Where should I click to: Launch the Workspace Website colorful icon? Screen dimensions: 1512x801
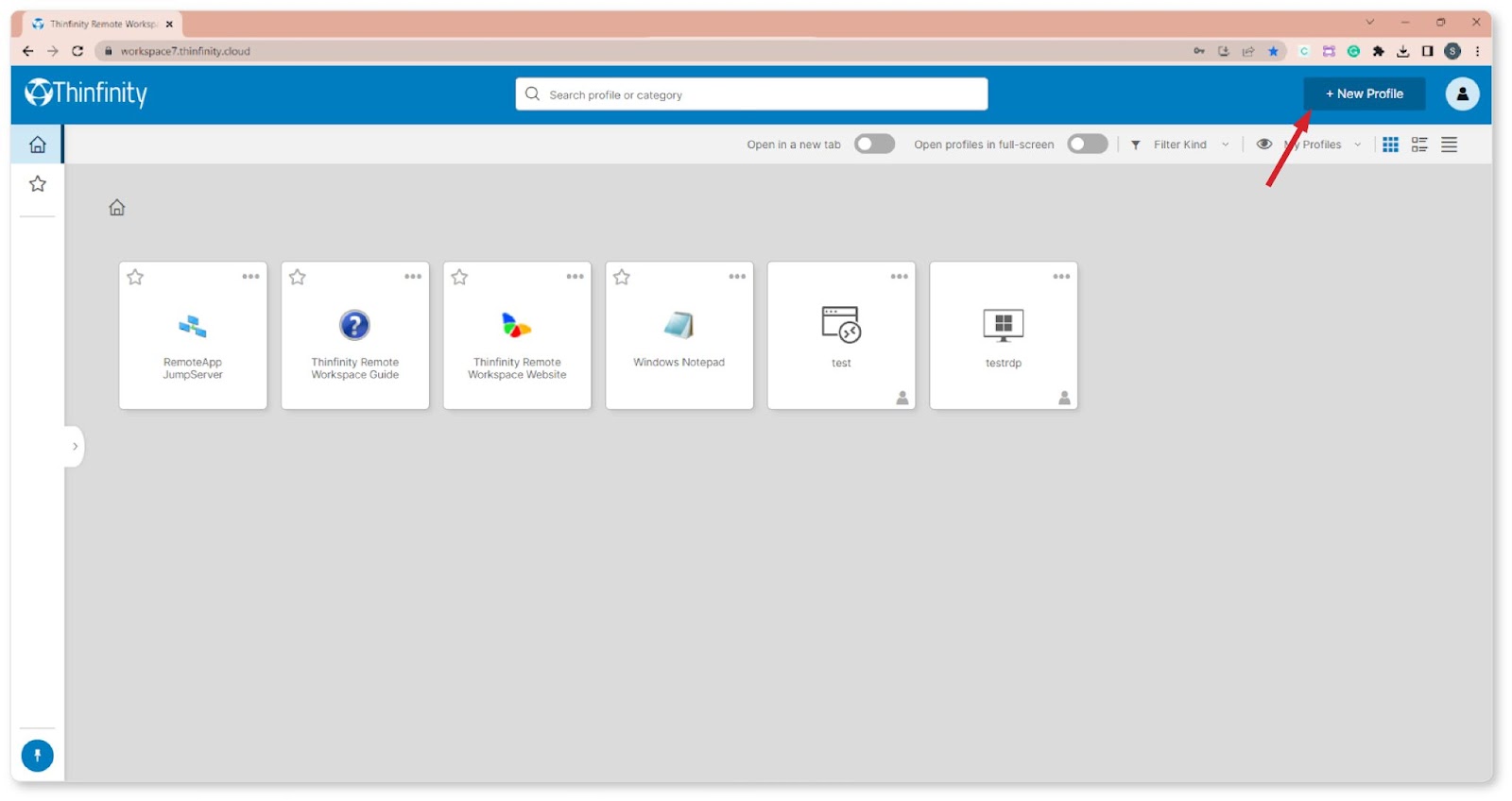[x=516, y=325]
